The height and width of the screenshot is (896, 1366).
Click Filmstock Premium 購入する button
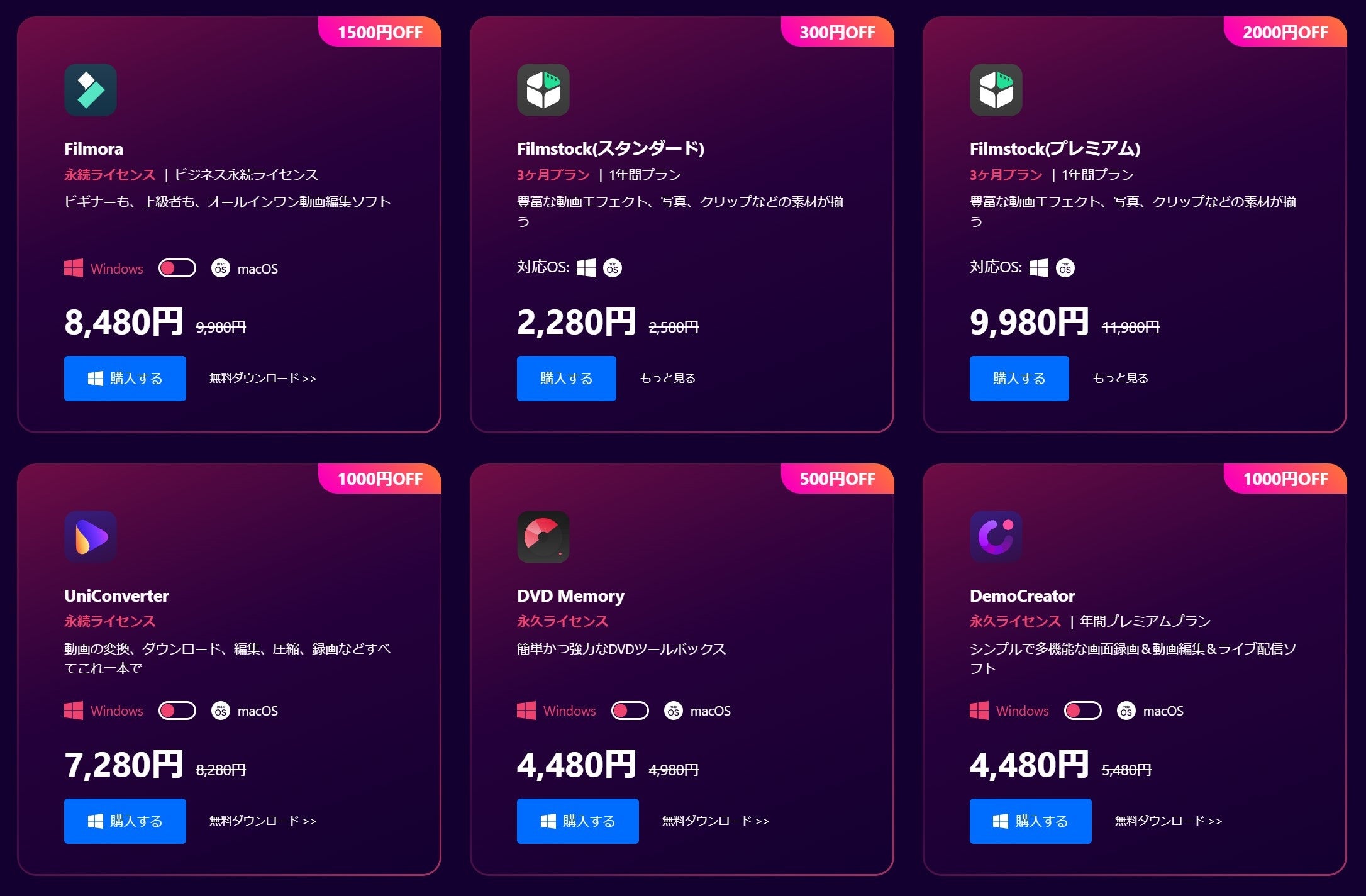click(1019, 379)
